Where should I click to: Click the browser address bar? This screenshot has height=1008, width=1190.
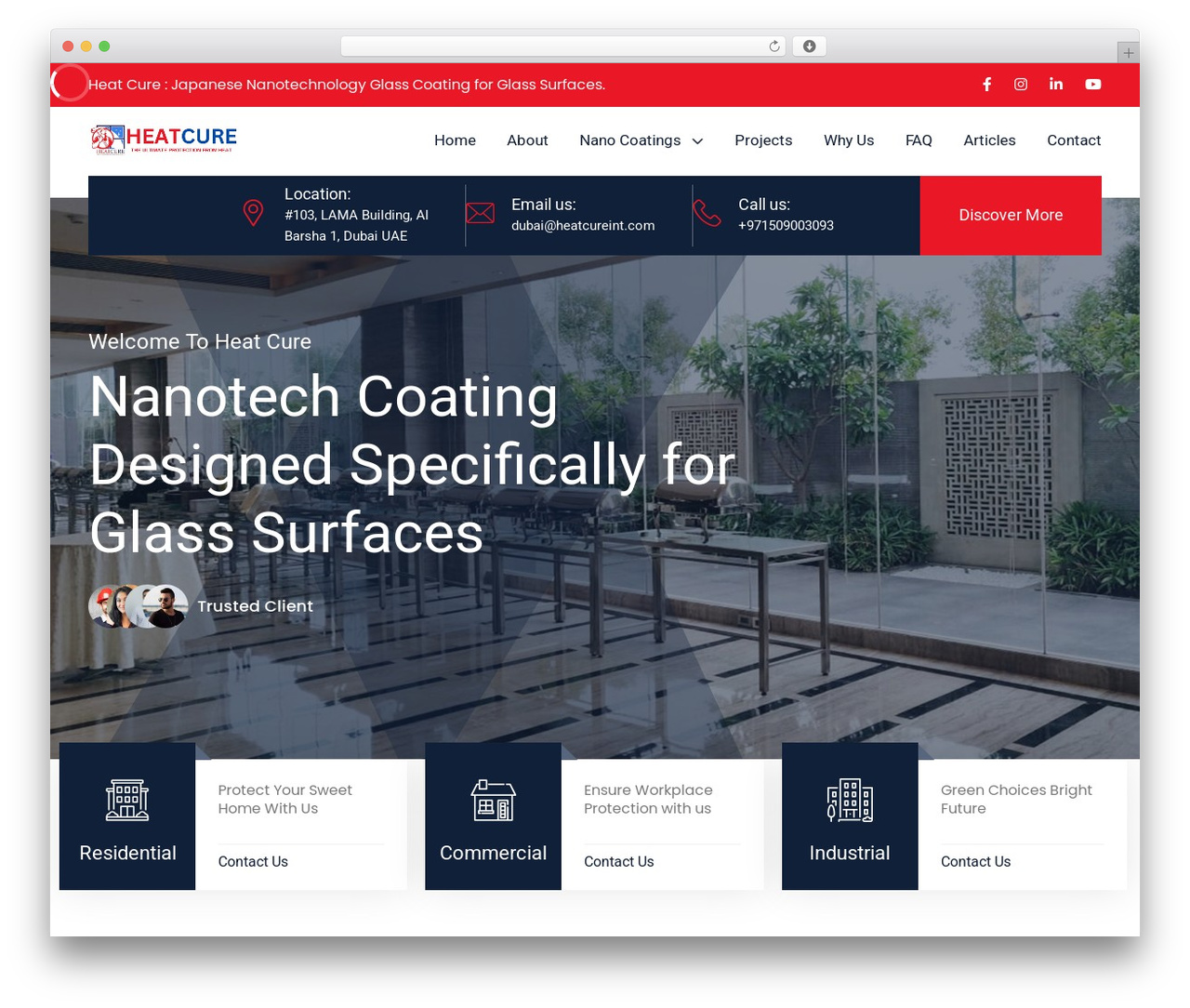pyautogui.click(x=562, y=46)
